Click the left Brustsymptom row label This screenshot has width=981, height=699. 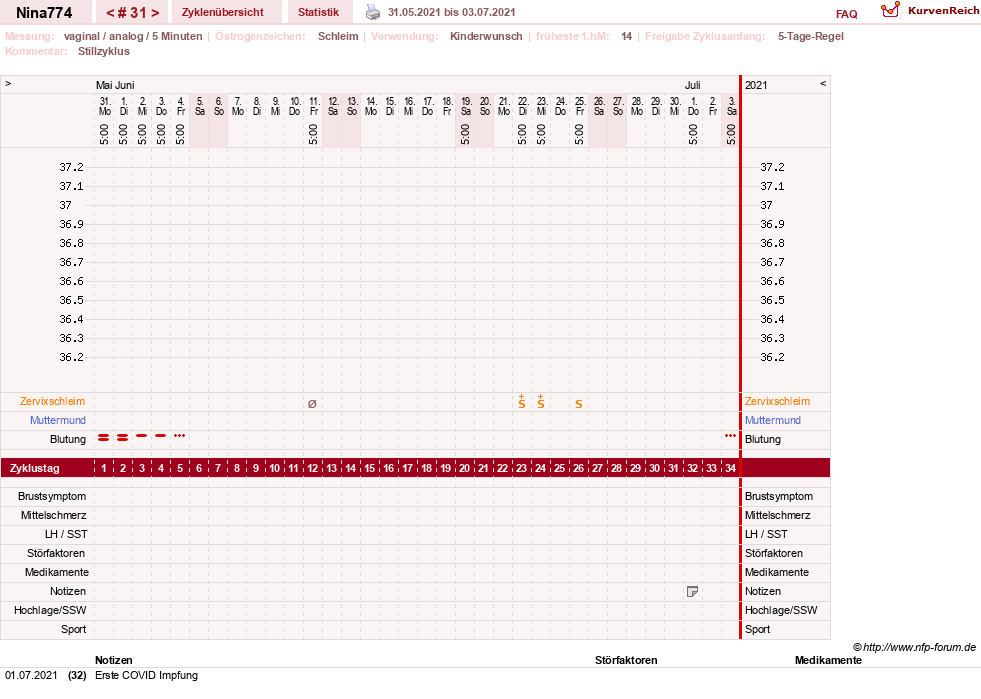[x=52, y=496]
